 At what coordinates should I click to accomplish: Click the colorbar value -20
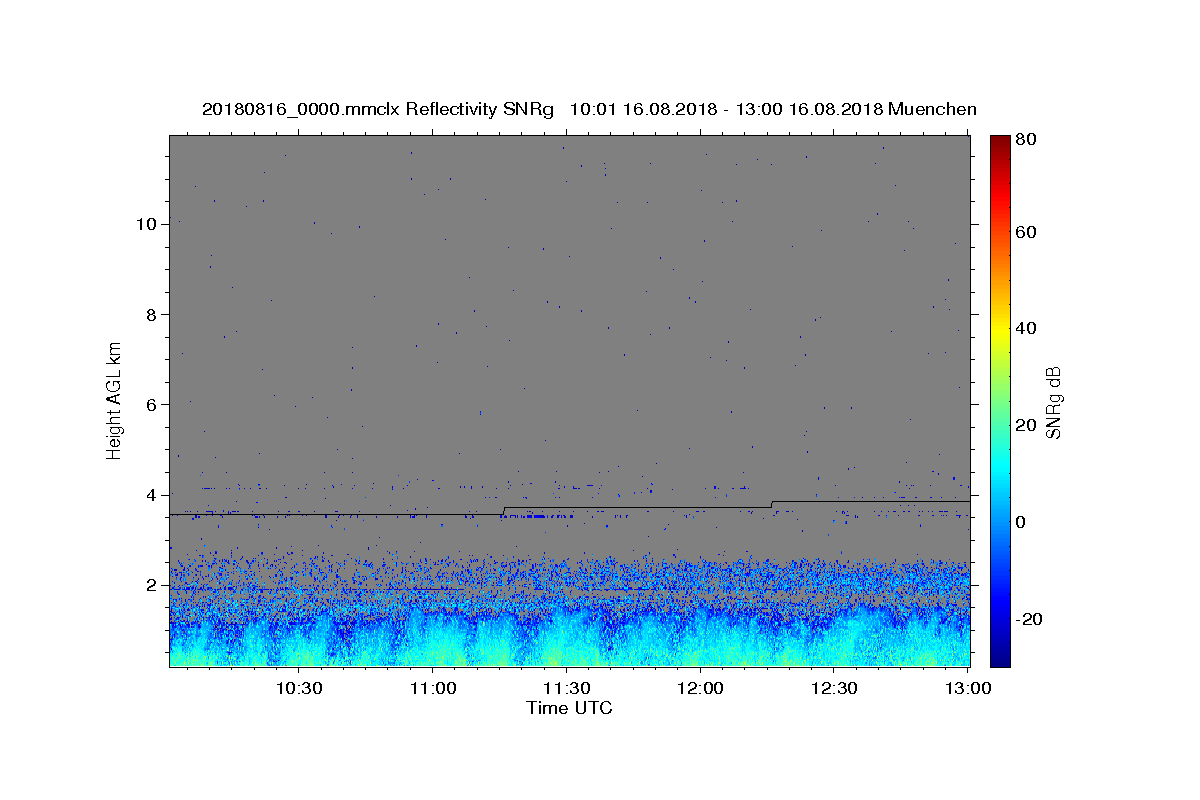(x=1031, y=619)
